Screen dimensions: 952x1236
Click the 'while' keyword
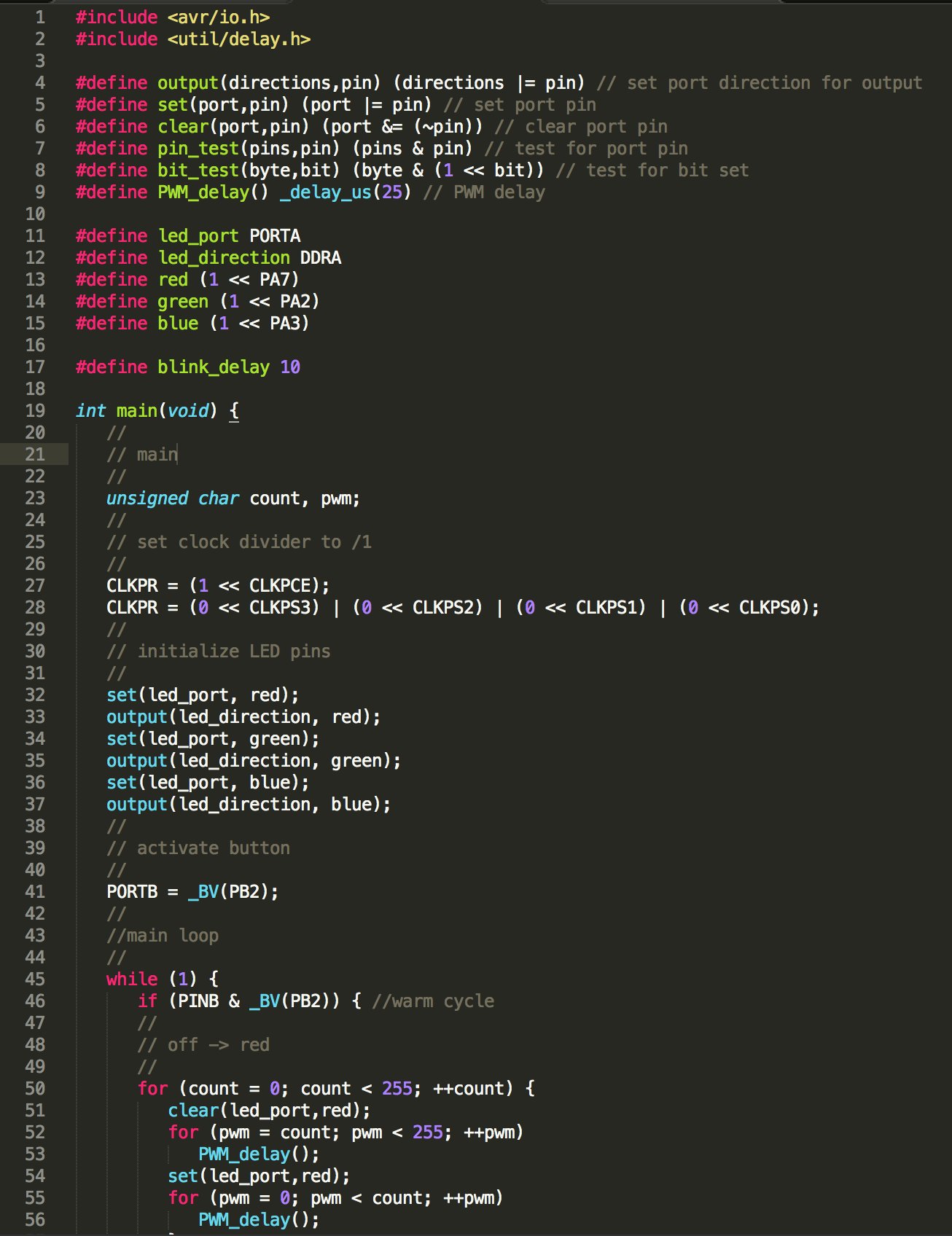pyautogui.click(x=132, y=979)
